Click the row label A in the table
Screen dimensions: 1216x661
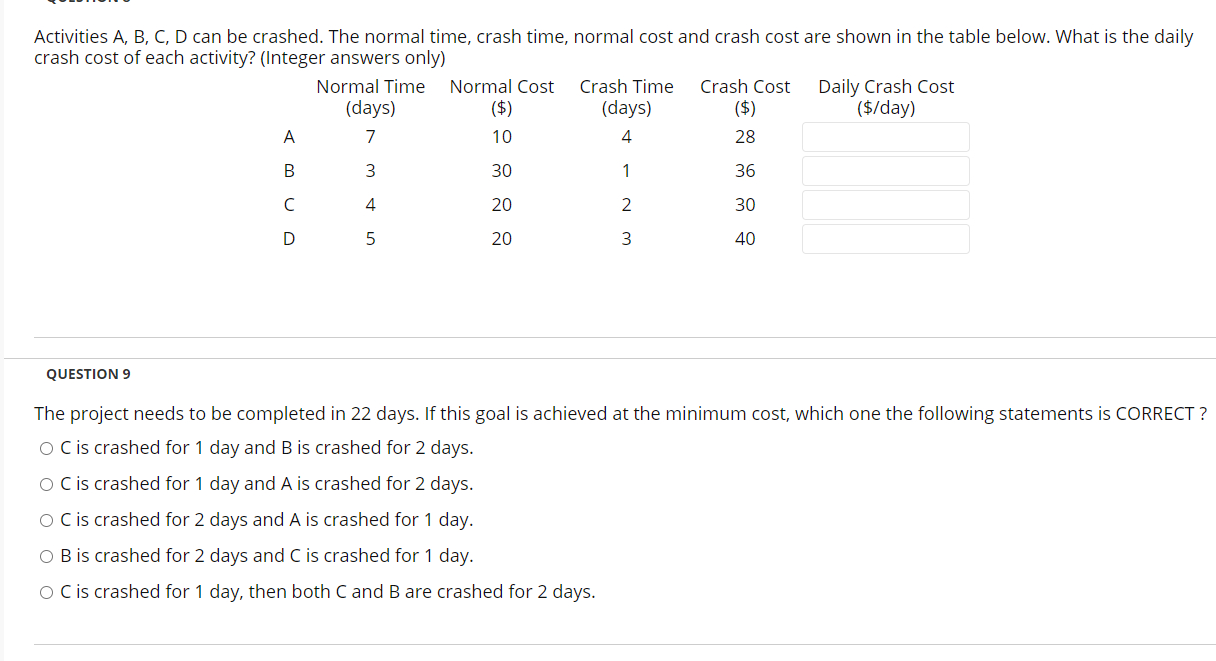pyautogui.click(x=289, y=136)
